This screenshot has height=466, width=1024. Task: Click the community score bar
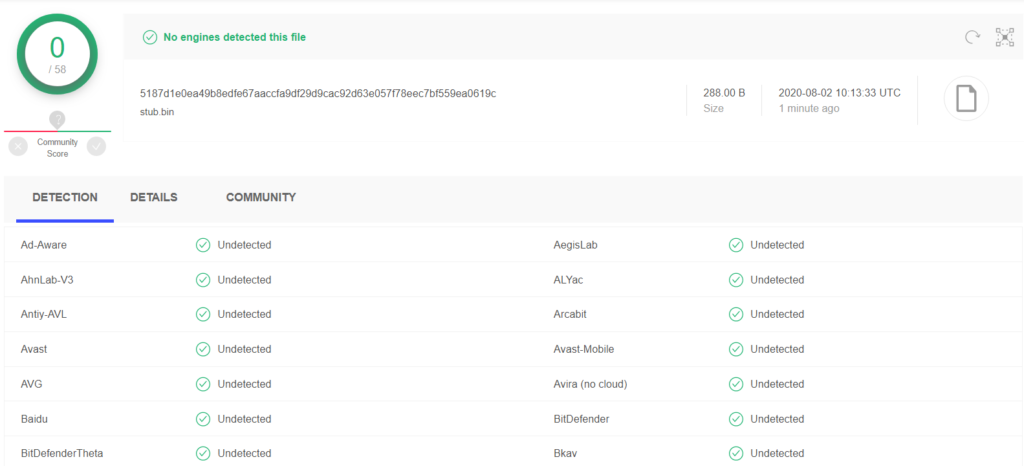click(x=57, y=131)
